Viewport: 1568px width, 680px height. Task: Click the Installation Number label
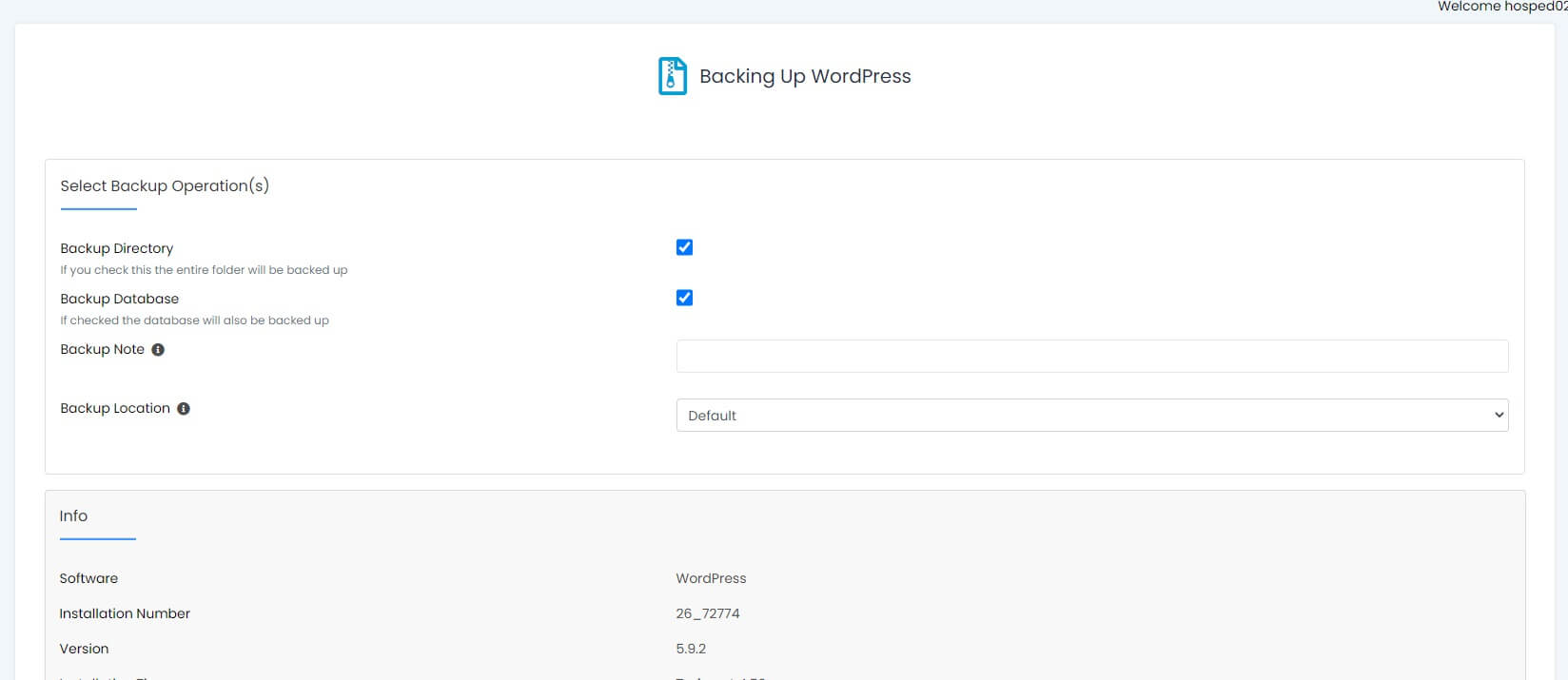125,613
